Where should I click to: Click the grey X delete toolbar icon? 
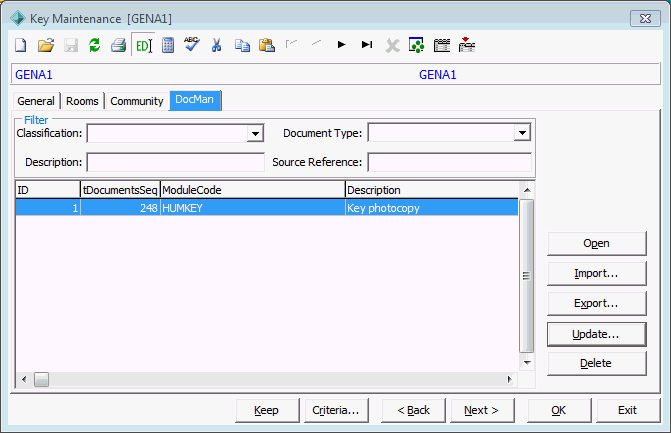point(392,45)
